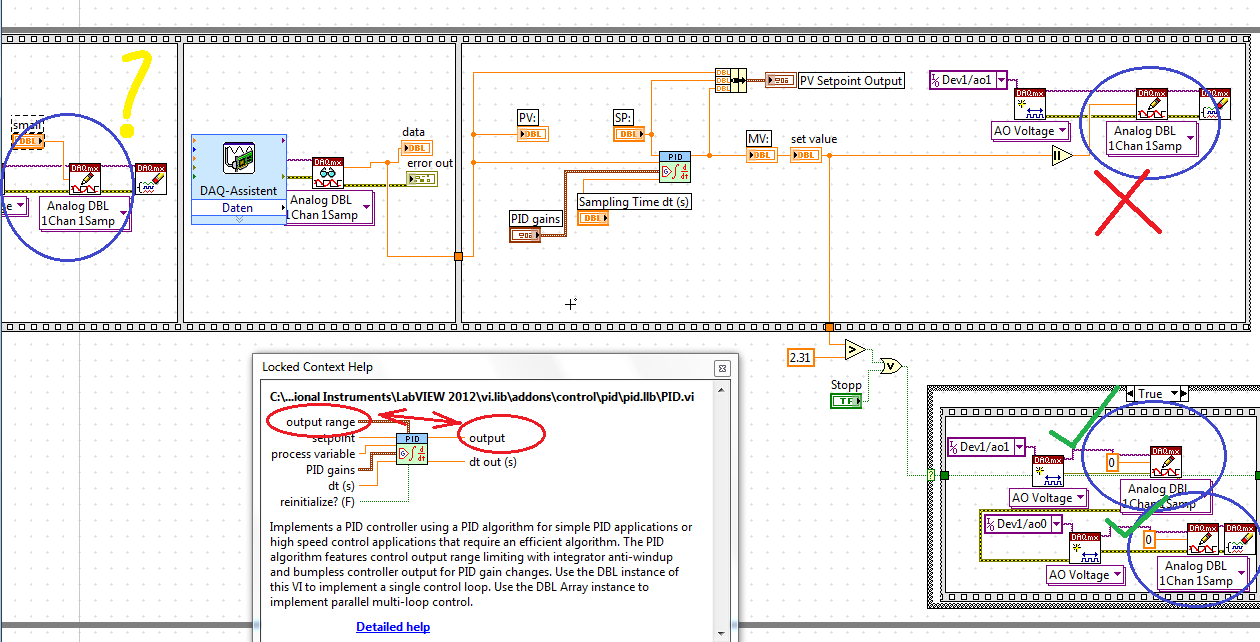The height and width of the screenshot is (642, 1260).
Task: Click the absolute value triangle node
Action: 1060,157
